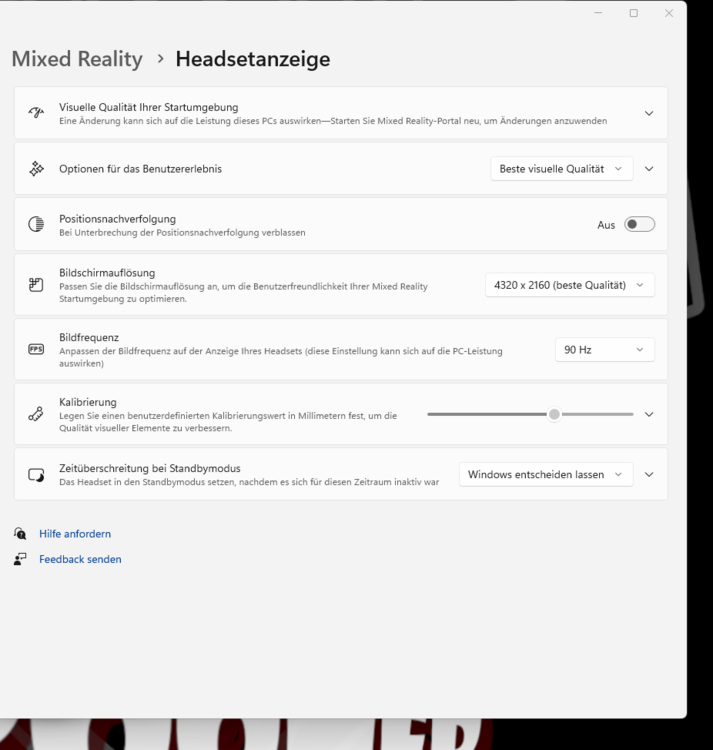Toggle the Positionsnachverfolgung switch on
713x750 pixels.
639,224
